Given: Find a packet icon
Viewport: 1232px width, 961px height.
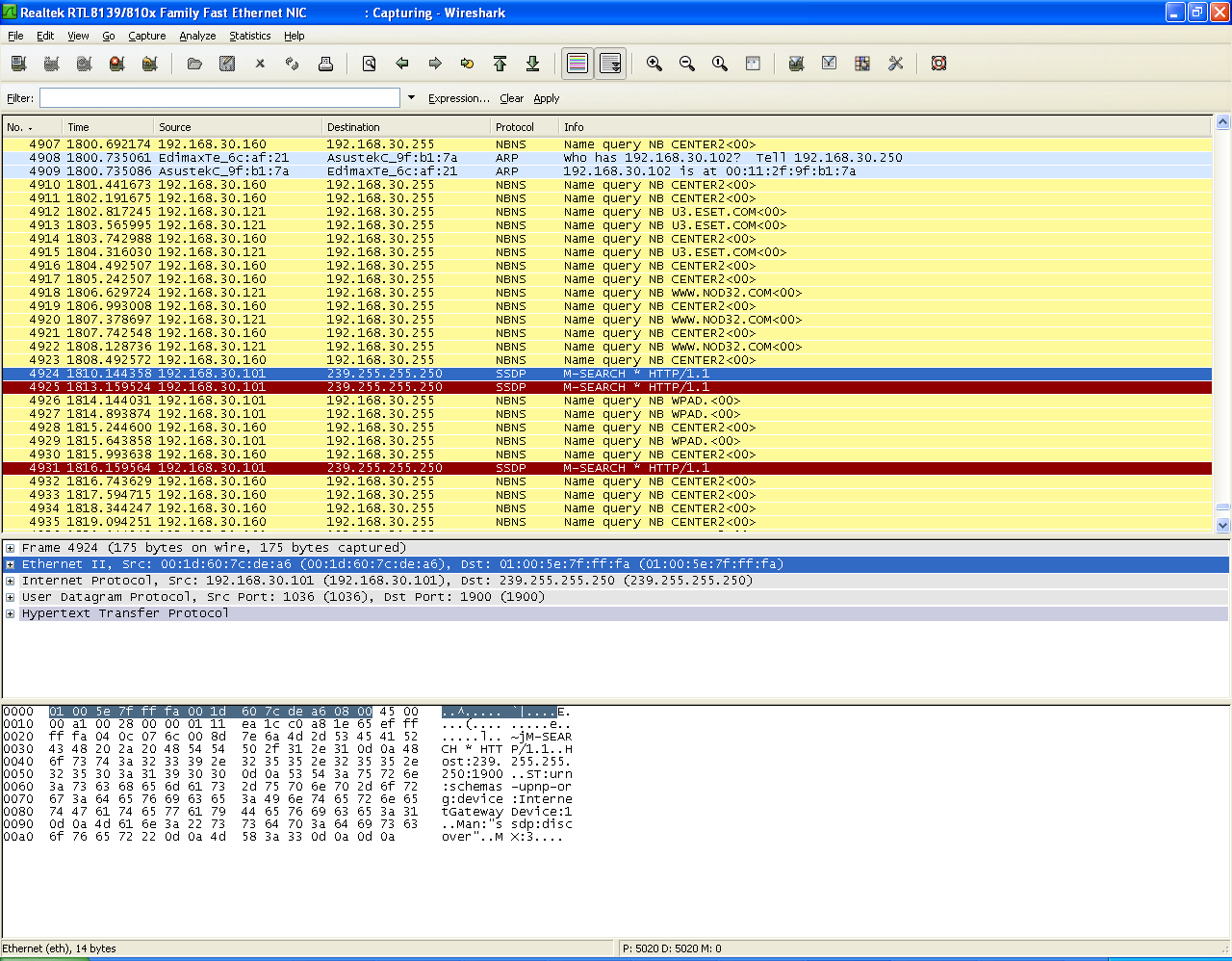Looking at the screenshot, I should click(x=369, y=64).
